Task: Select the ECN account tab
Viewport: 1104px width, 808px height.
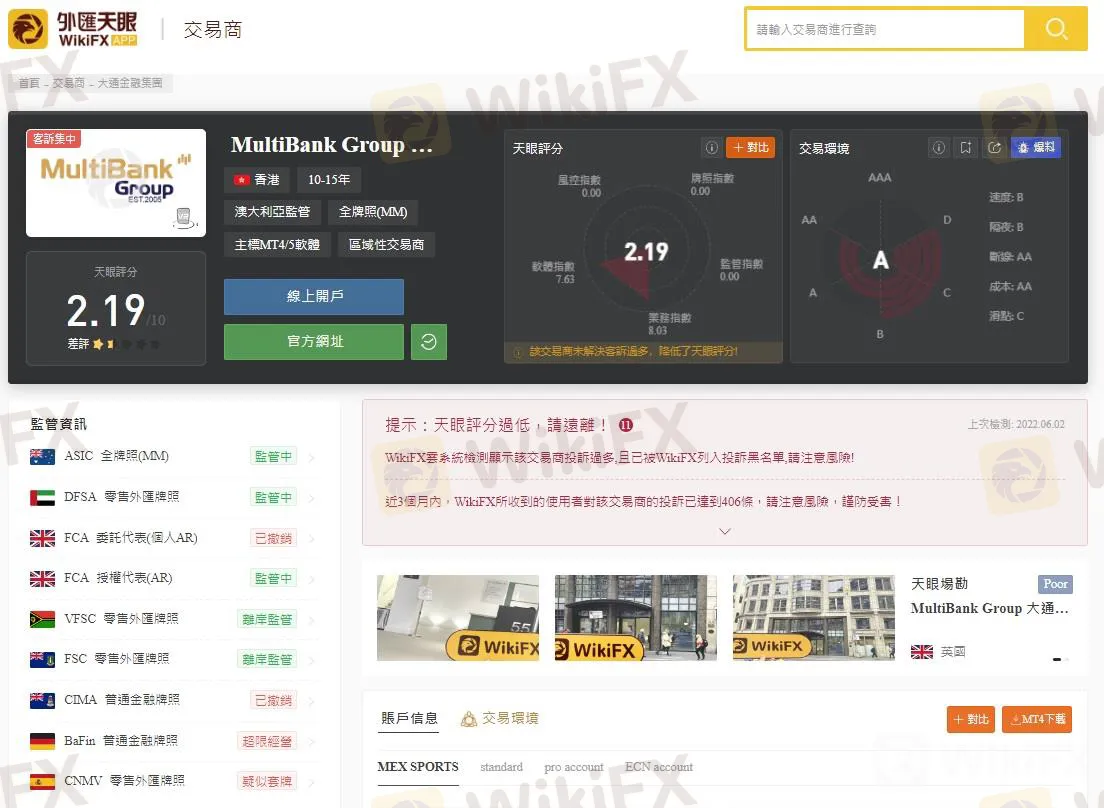Action: coord(659,767)
